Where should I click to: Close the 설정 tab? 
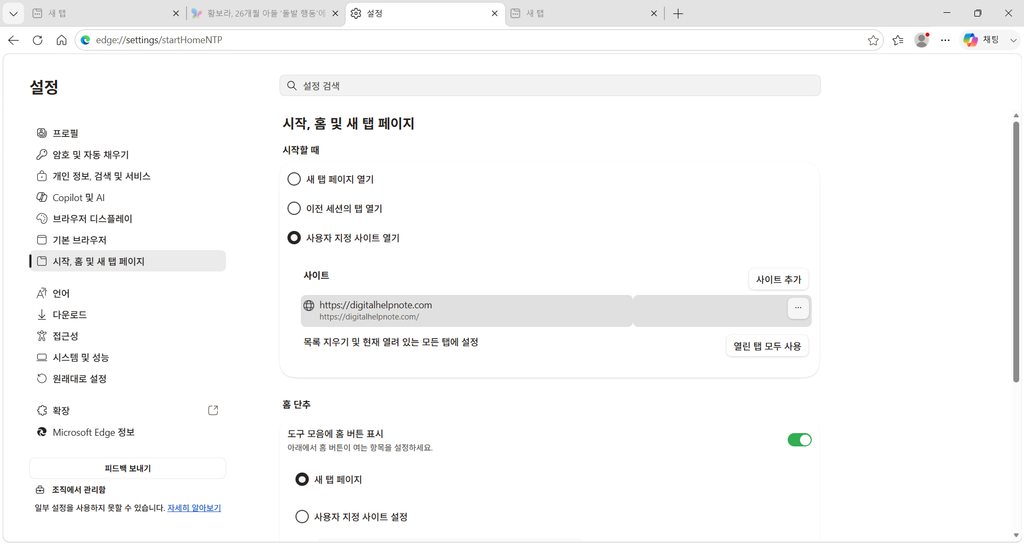point(494,13)
